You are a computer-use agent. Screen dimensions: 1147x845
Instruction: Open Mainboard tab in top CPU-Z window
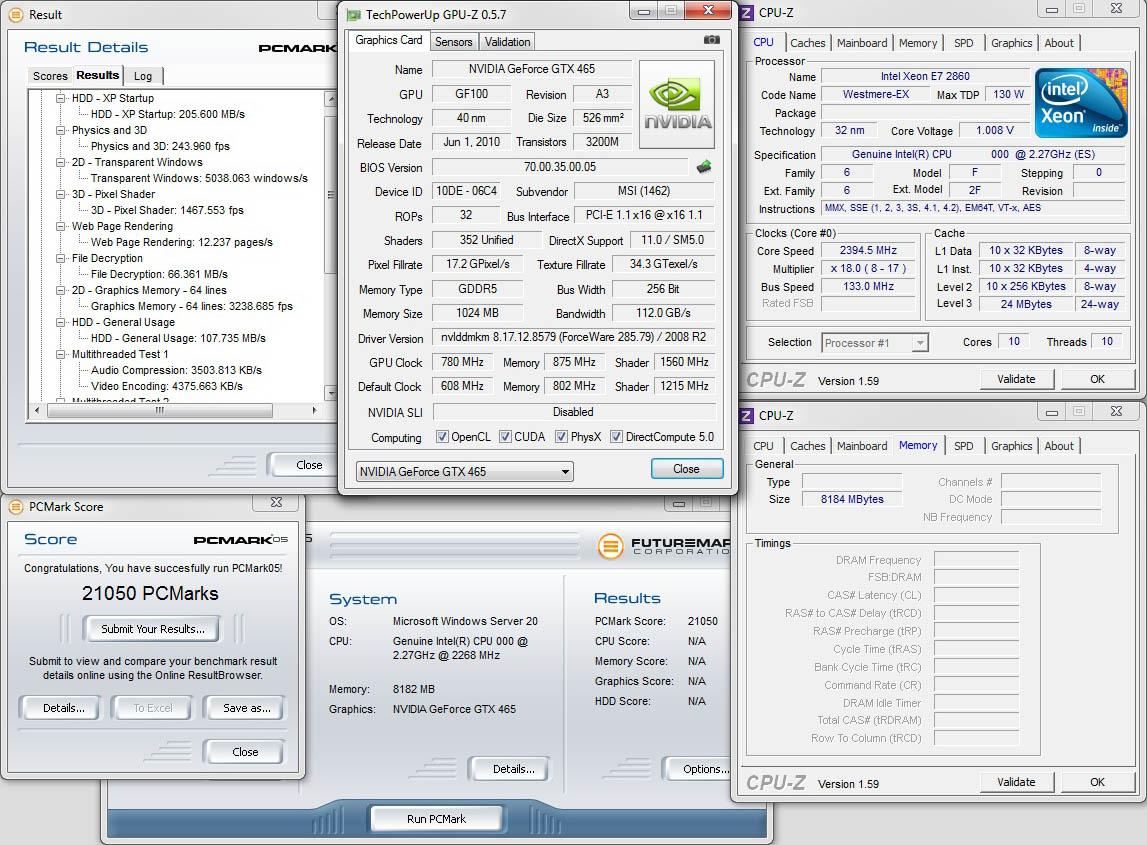862,43
